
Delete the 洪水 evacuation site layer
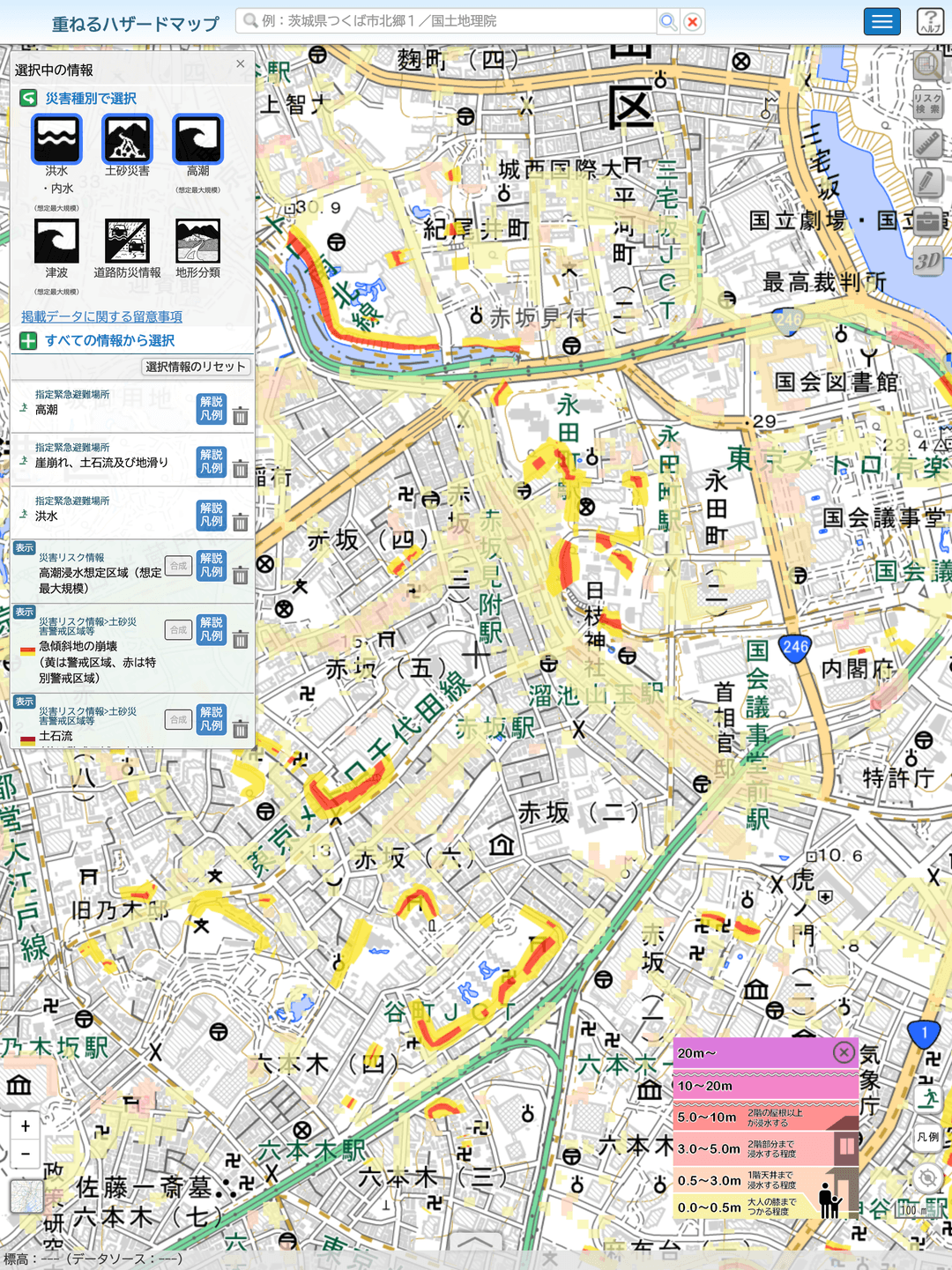[x=241, y=523]
